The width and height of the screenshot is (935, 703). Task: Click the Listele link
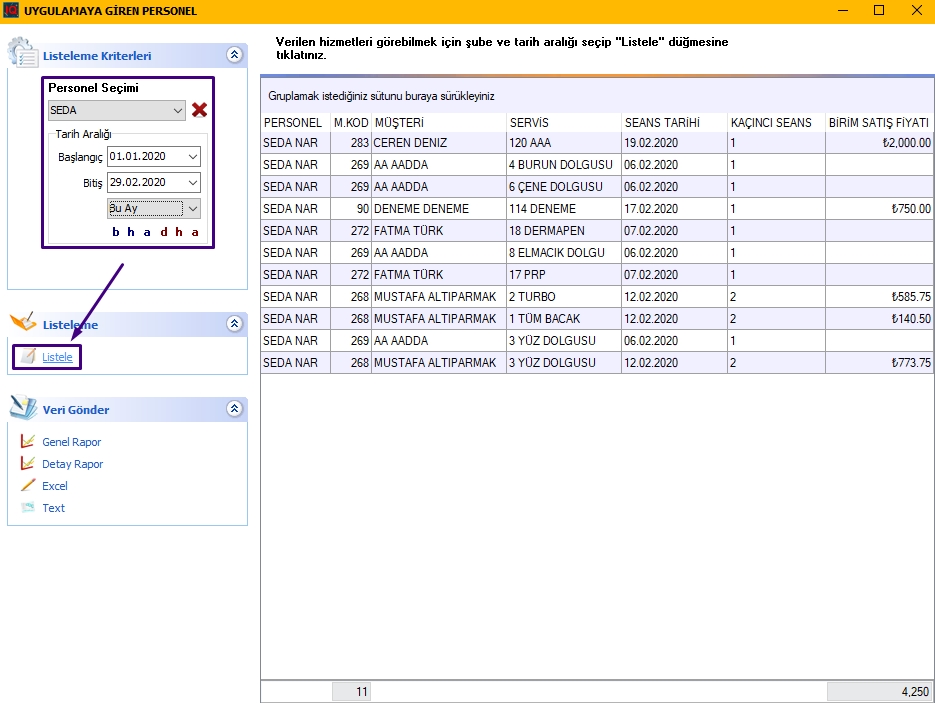tap(57, 357)
